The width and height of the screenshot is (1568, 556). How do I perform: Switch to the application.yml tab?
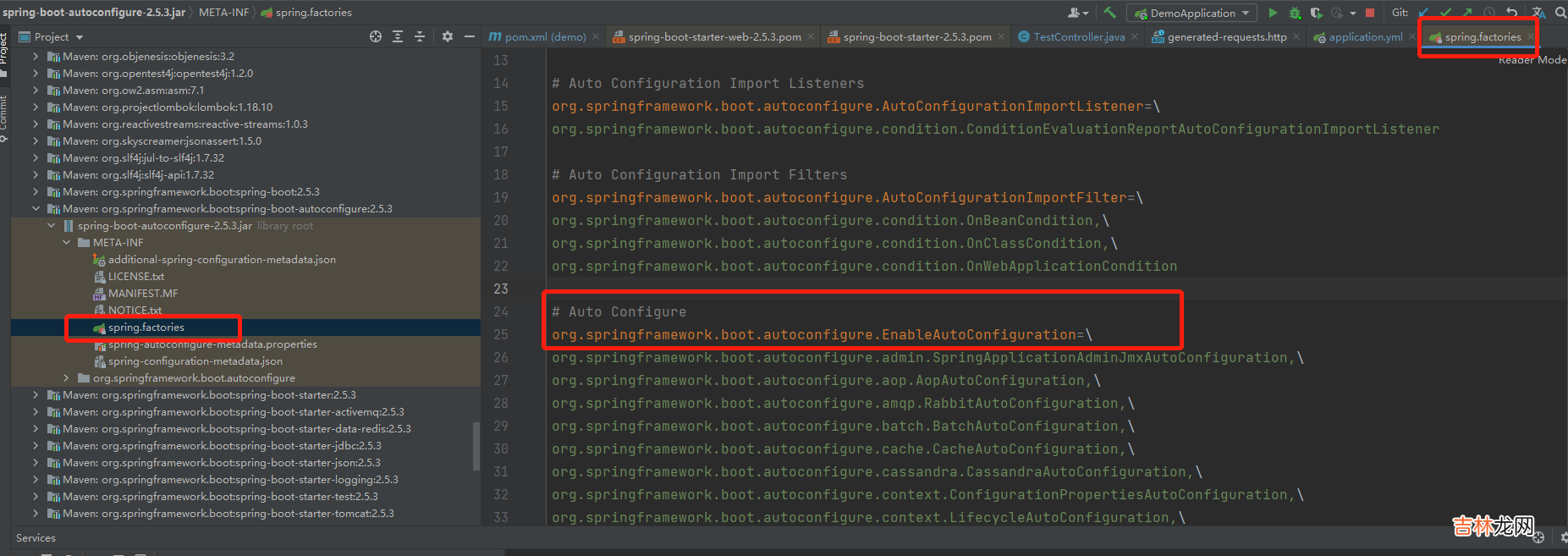tap(1365, 37)
